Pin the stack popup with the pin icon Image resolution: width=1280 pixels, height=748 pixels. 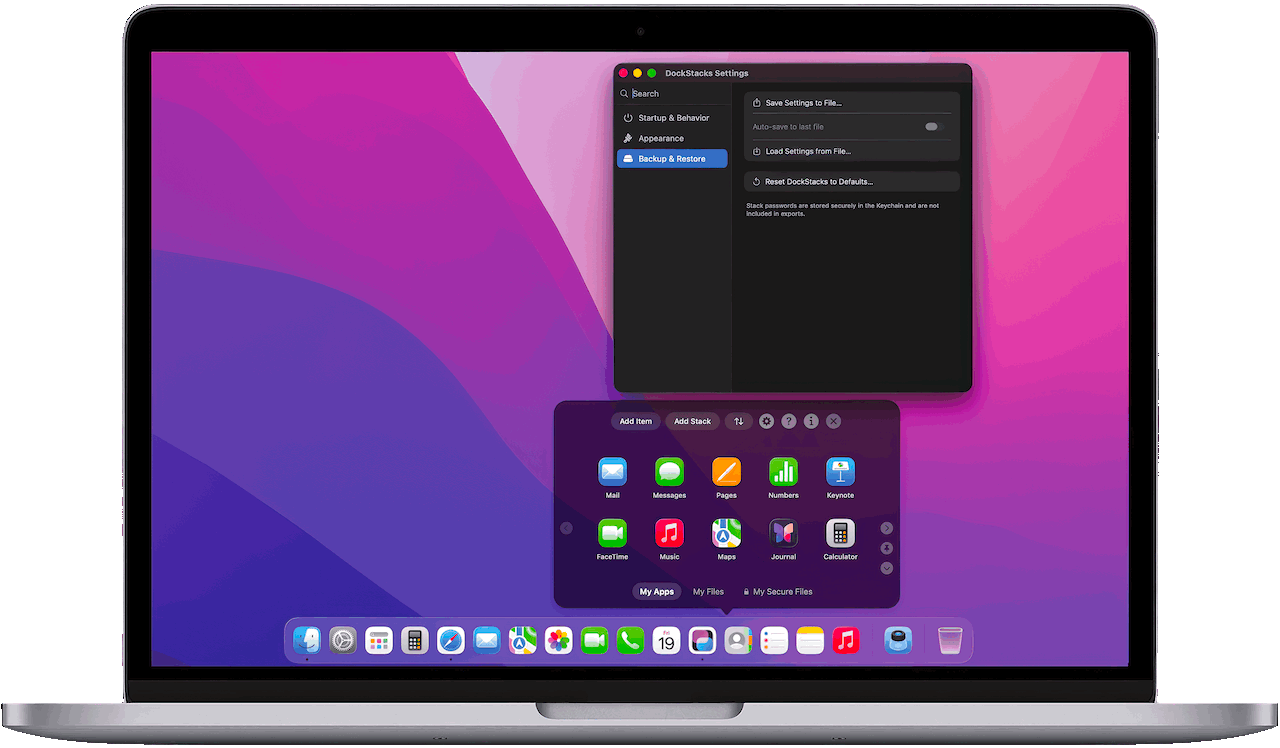(886, 548)
